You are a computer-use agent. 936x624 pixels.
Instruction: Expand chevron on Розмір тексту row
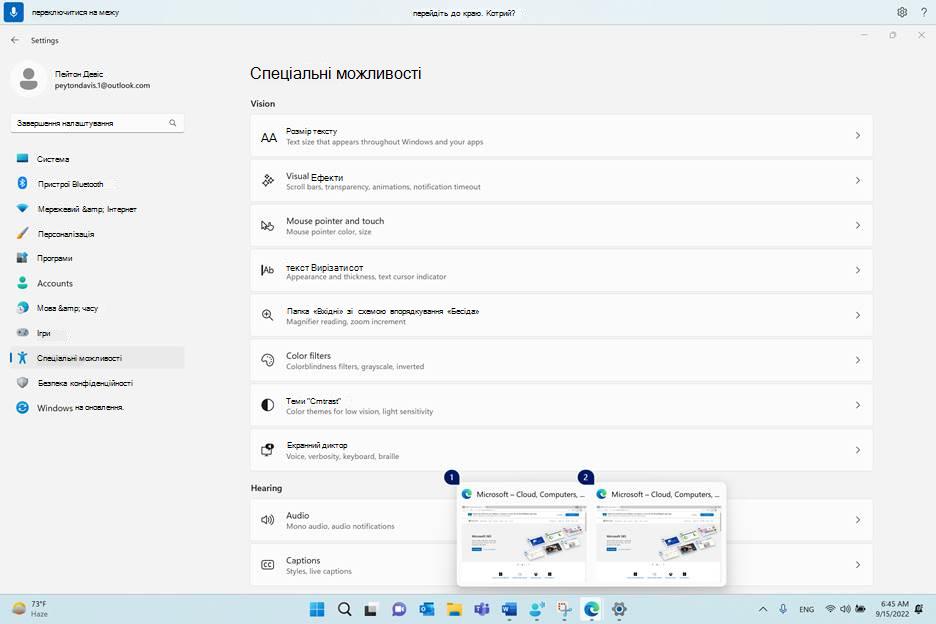[x=858, y=136]
